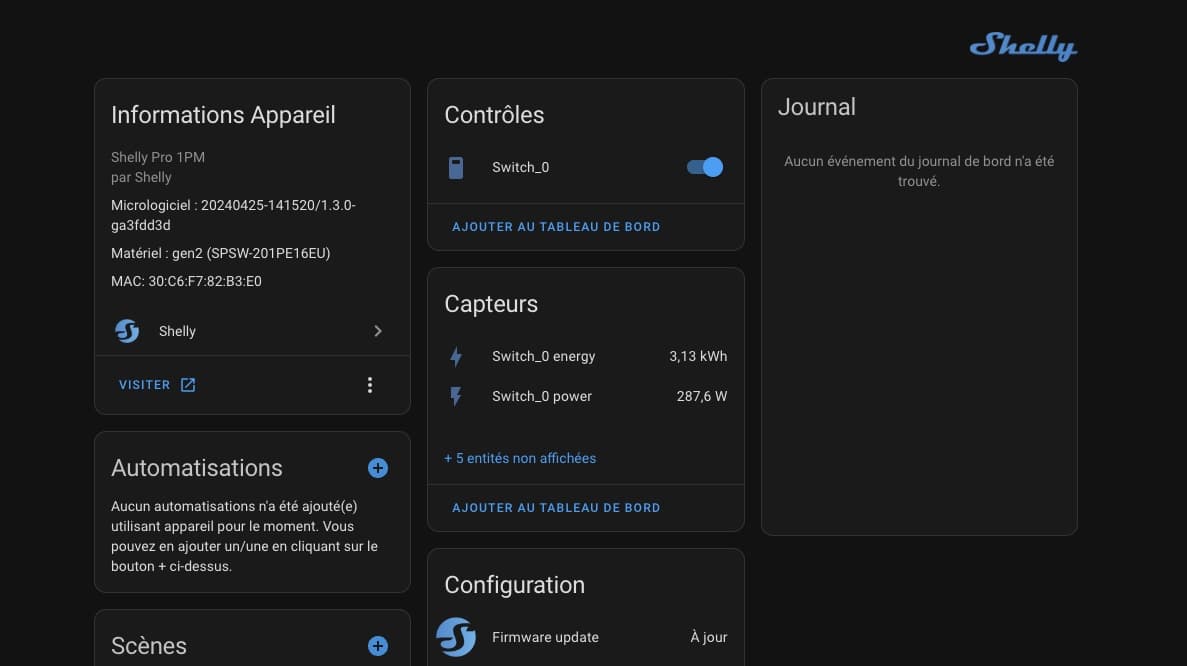Click the Scènes card heading

click(149, 646)
